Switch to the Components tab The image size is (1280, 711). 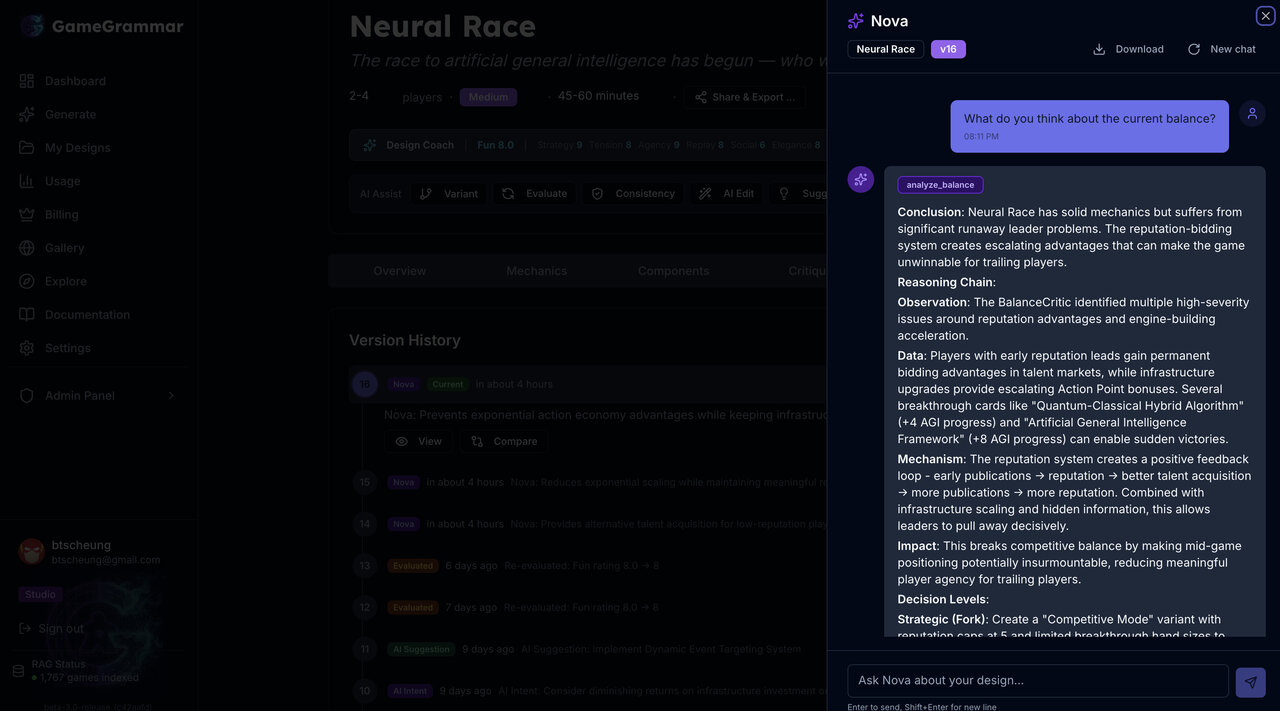(673, 270)
